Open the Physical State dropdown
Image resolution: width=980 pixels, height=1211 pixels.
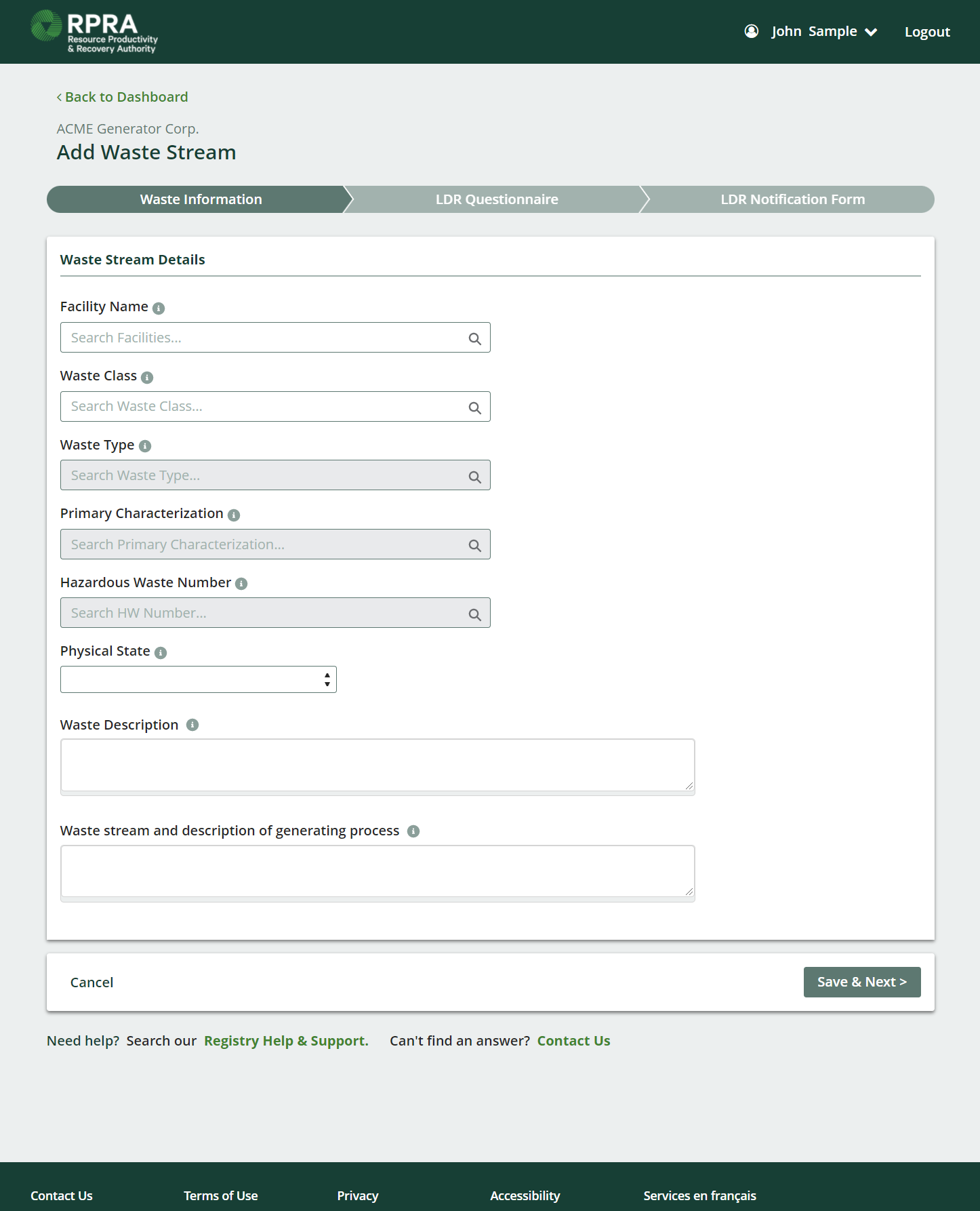199,679
